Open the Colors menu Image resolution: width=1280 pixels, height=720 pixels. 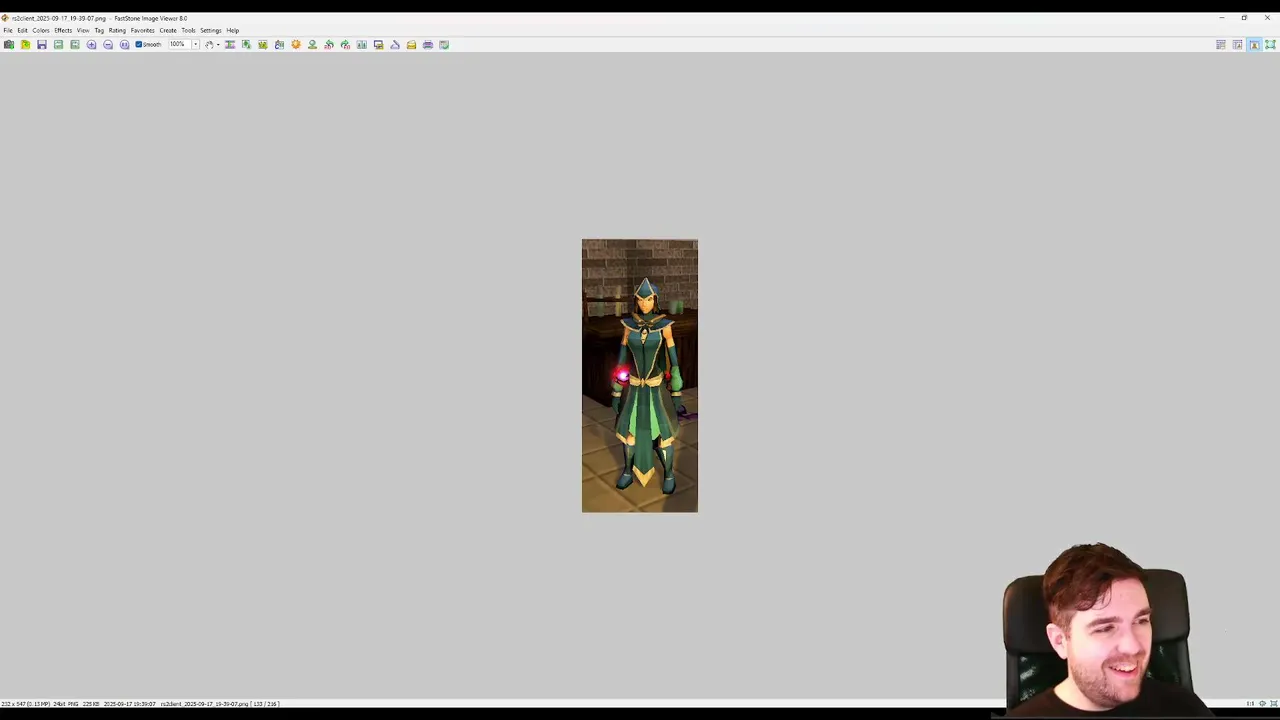coord(41,30)
